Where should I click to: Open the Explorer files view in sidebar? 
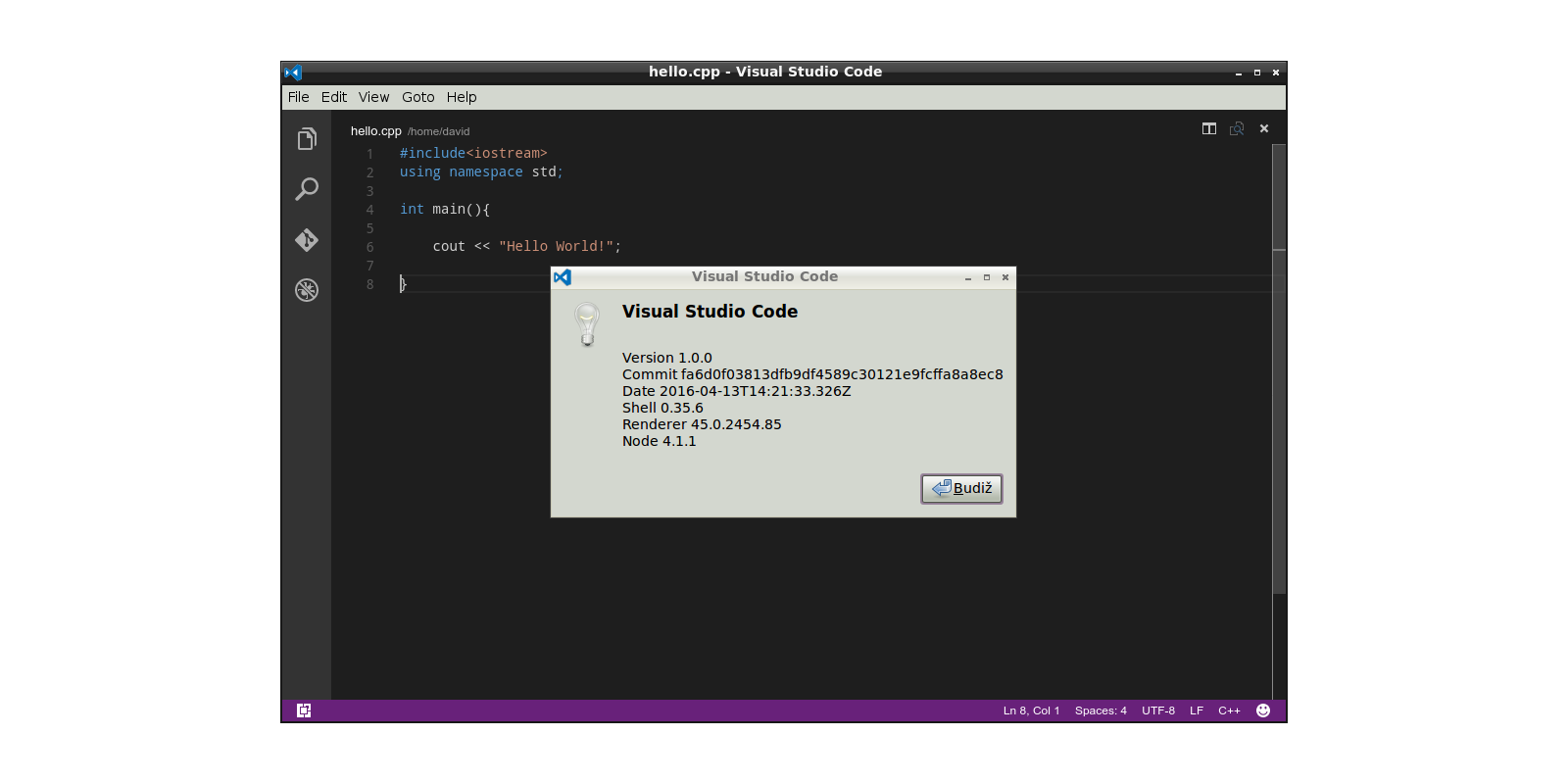307,139
